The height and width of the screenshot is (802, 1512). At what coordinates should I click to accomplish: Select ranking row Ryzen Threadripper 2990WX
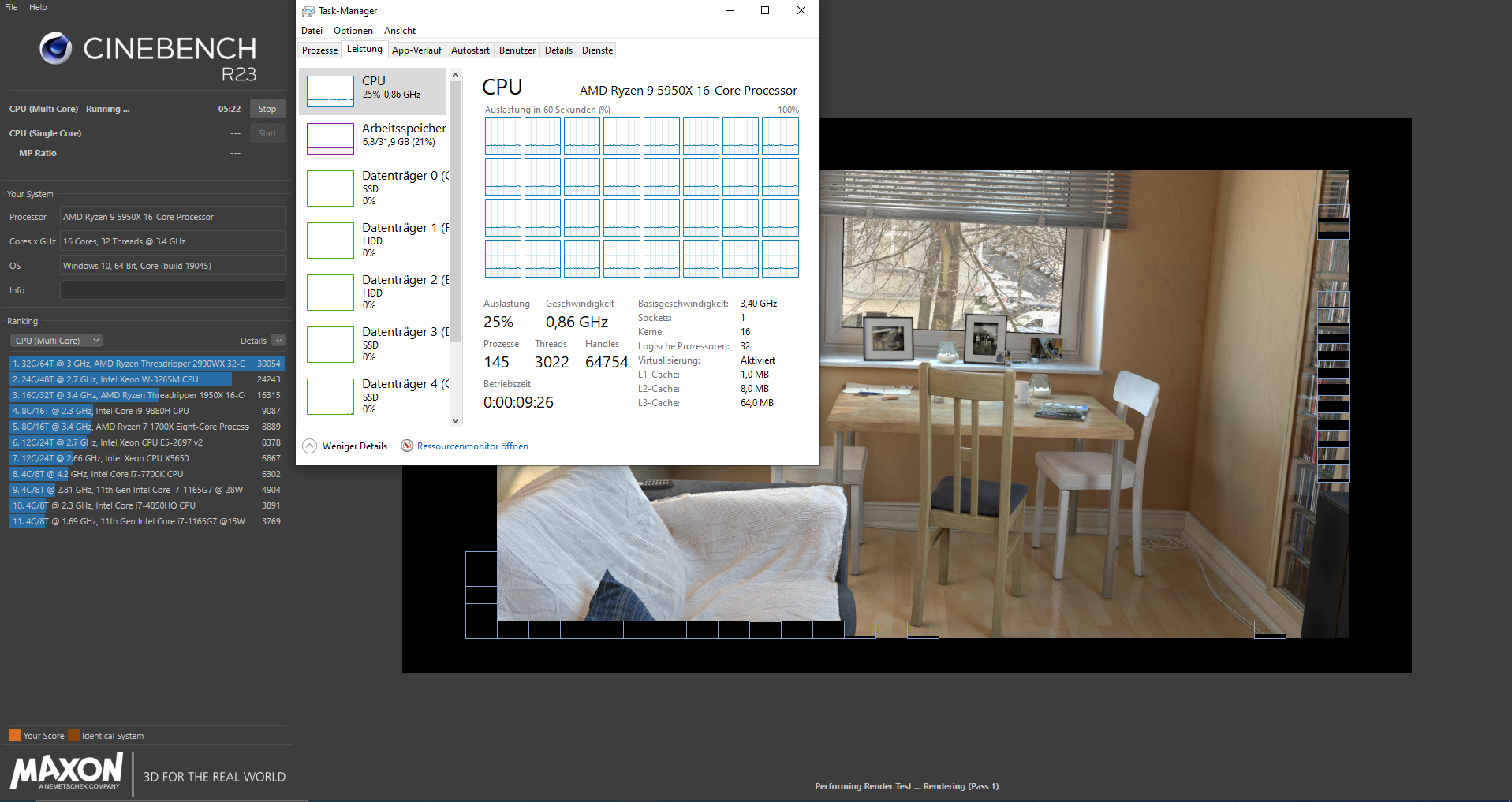147,364
